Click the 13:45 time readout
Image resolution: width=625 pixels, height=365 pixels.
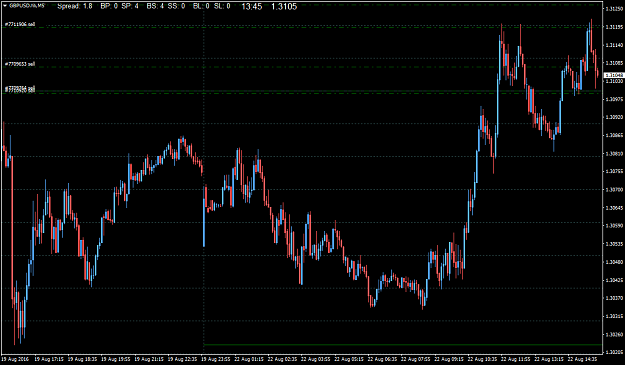pos(252,6)
